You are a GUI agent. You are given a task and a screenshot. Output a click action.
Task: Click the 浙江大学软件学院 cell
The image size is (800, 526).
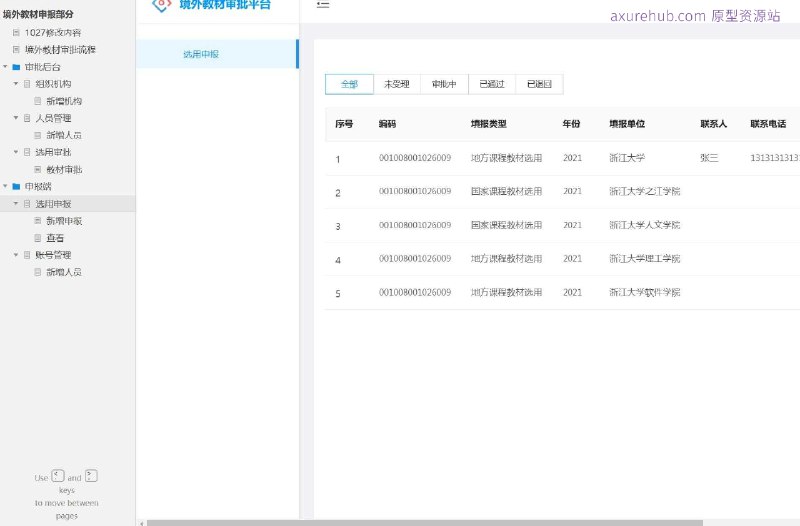pos(644,292)
